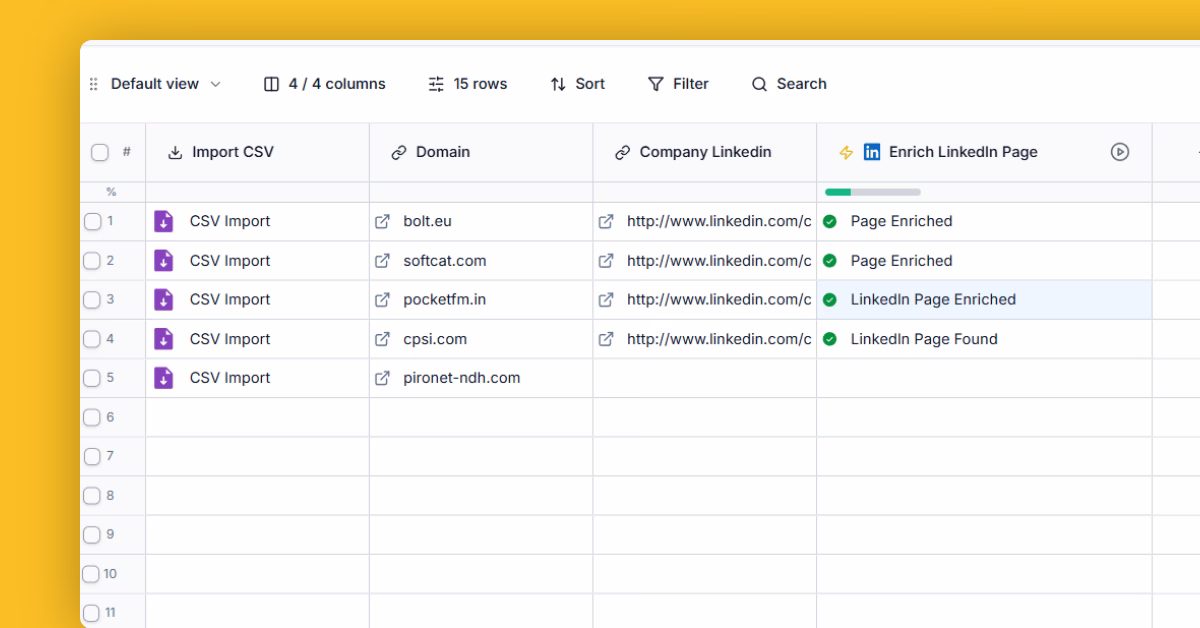1200x628 pixels.
Task: Click the purple CSV file icon in row 3
Action: coord(163,299)
